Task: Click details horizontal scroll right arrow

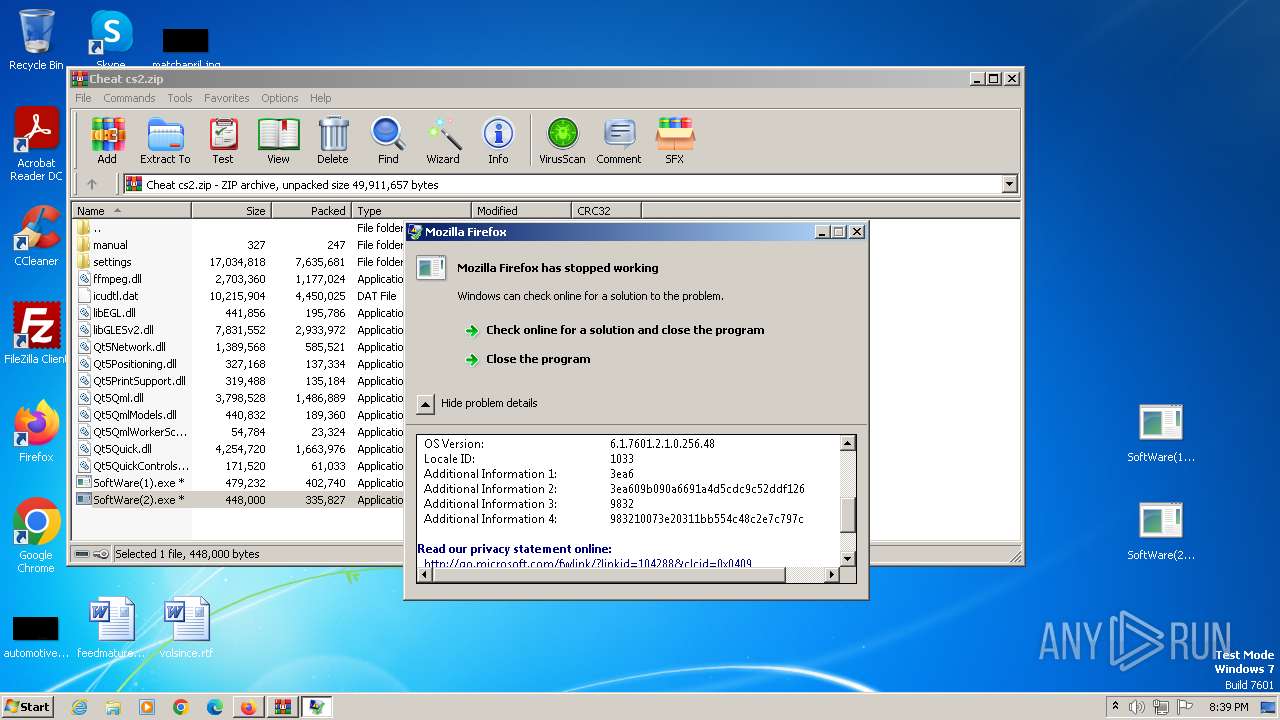Action: pyautogui.click(x=832, y=575)
